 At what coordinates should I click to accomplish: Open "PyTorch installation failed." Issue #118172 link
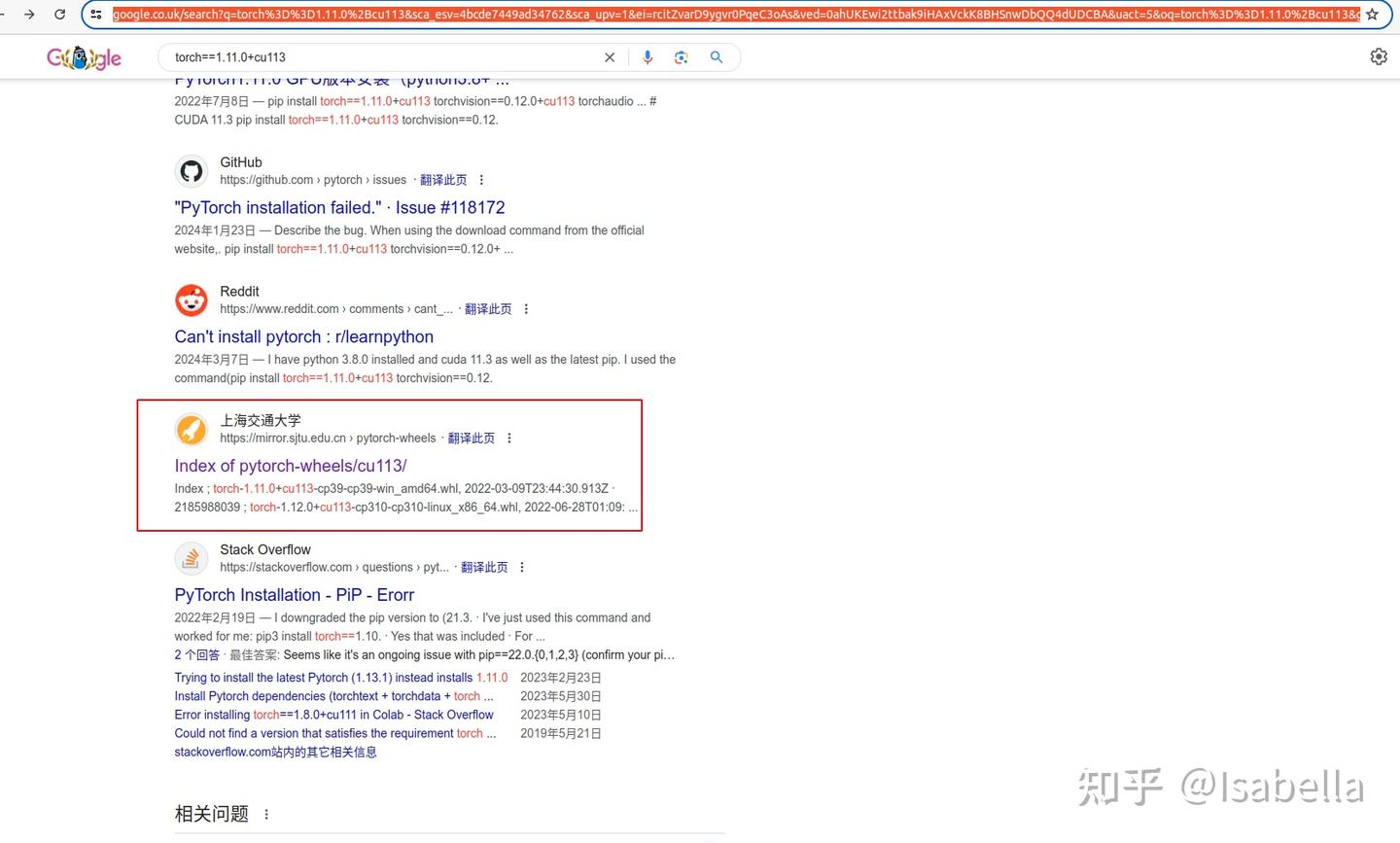point(339,207)
